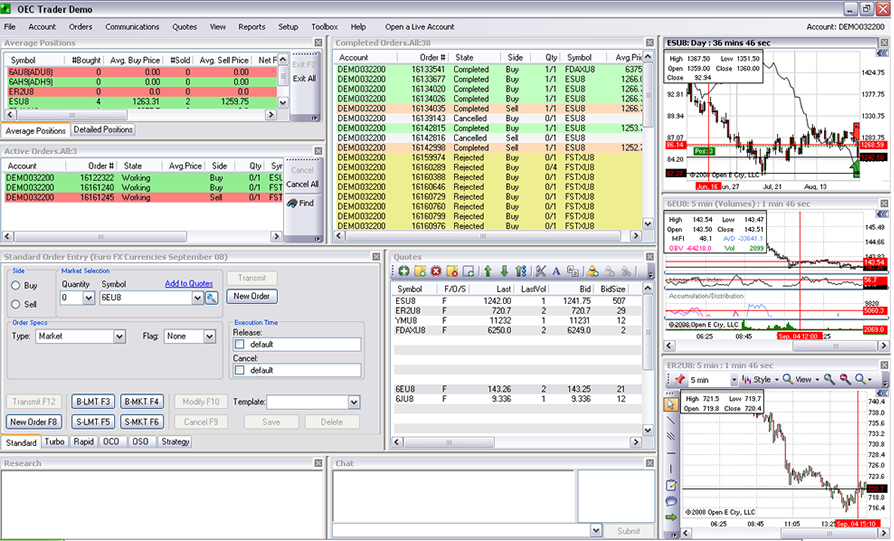Select the green arrow drawing tool
This screenshot has height=541, width=894.
tap(671, 517)
